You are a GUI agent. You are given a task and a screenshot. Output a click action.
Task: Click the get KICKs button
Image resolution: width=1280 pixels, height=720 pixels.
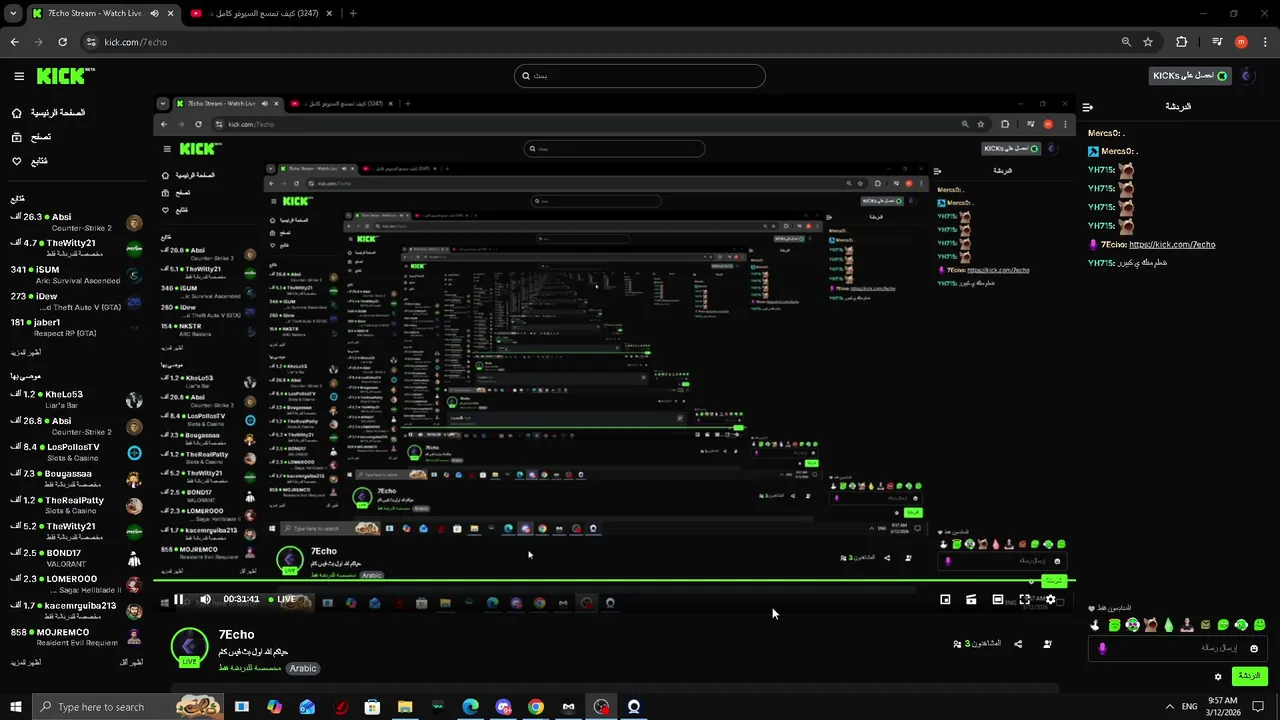(x=1190, y=76)
